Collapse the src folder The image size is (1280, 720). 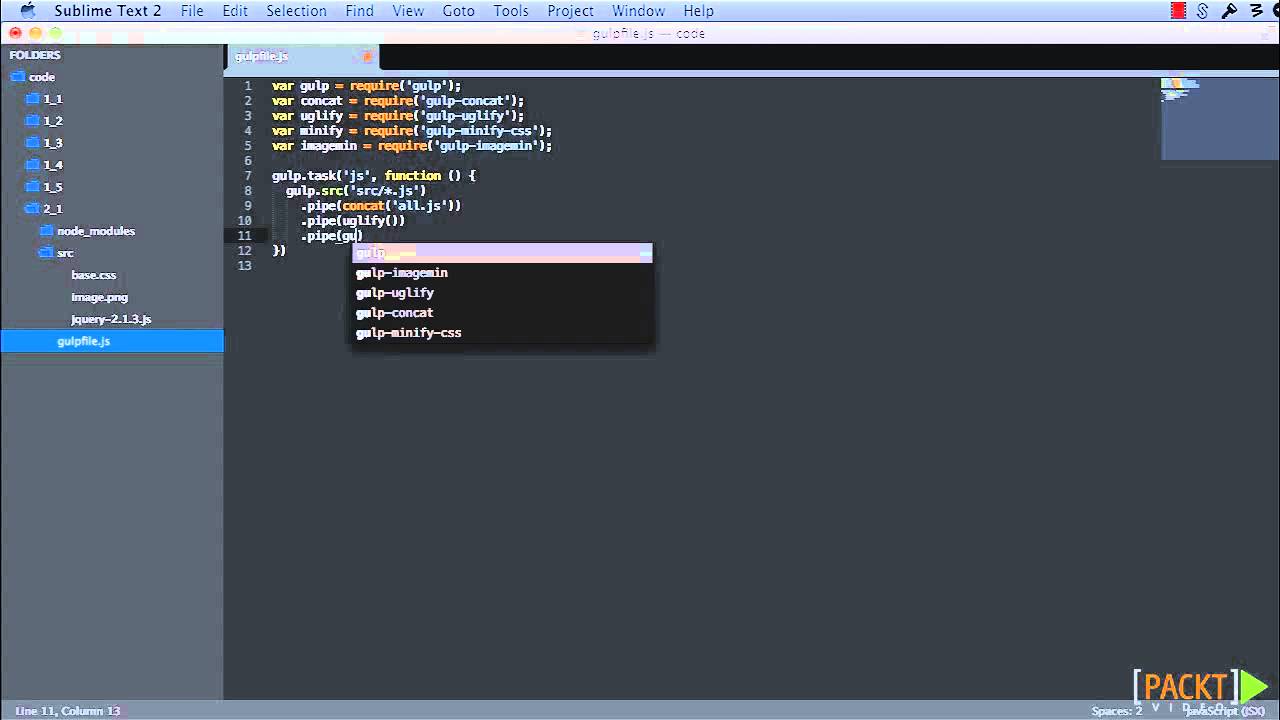(46, 253)
